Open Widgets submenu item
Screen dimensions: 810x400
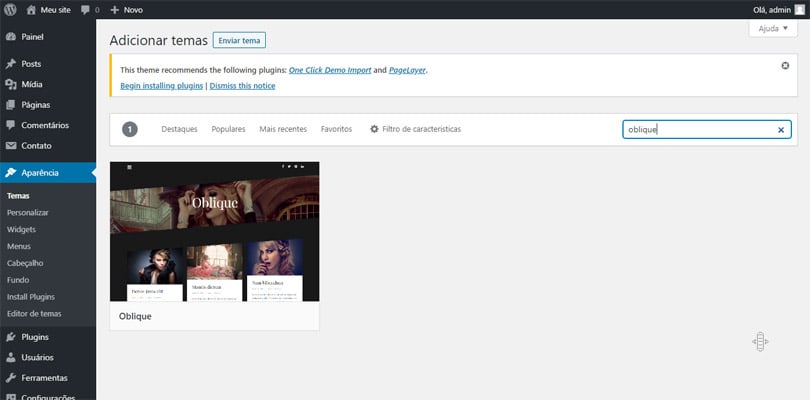coord(21,229)
